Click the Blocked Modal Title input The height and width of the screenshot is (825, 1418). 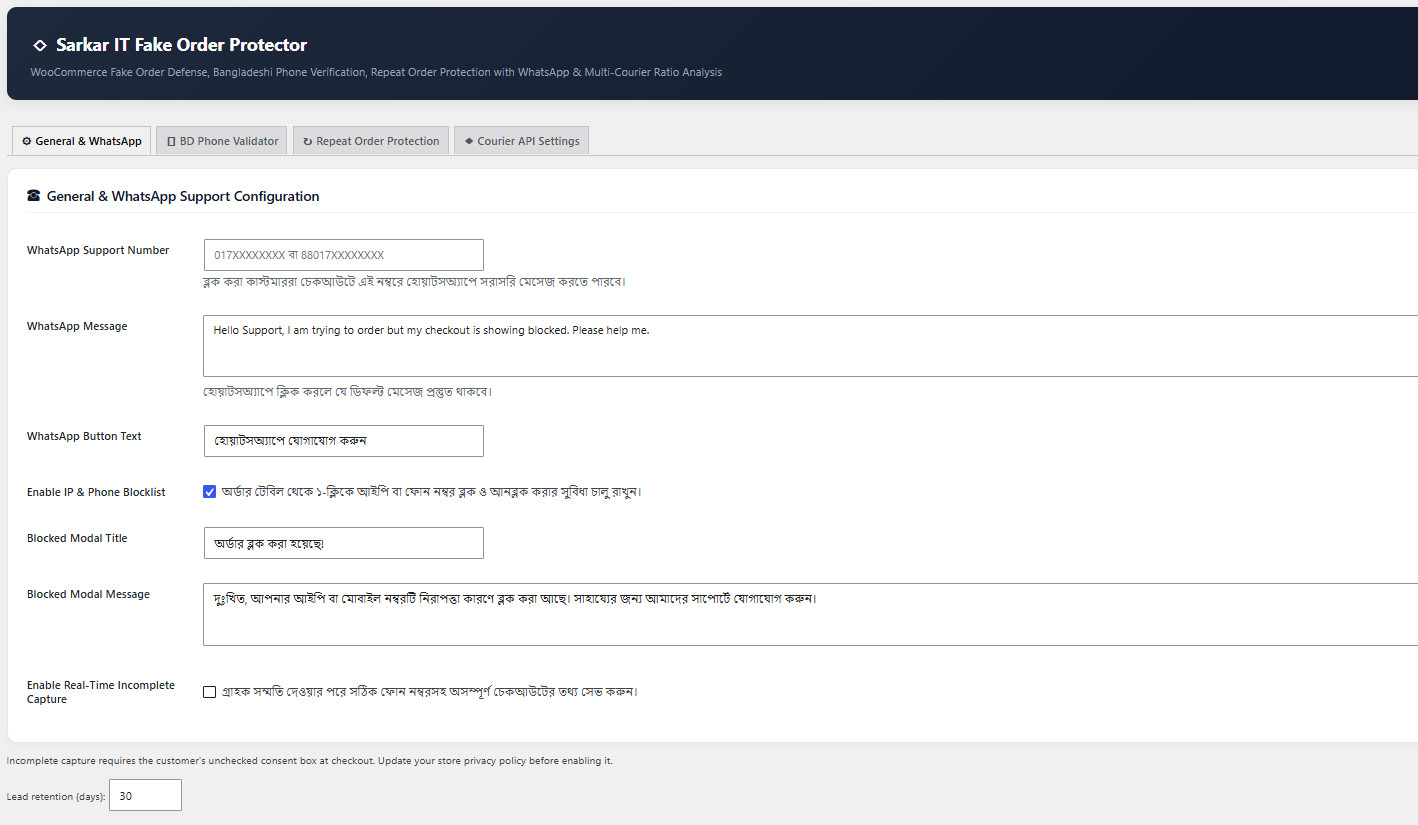[x=343, y=543]
